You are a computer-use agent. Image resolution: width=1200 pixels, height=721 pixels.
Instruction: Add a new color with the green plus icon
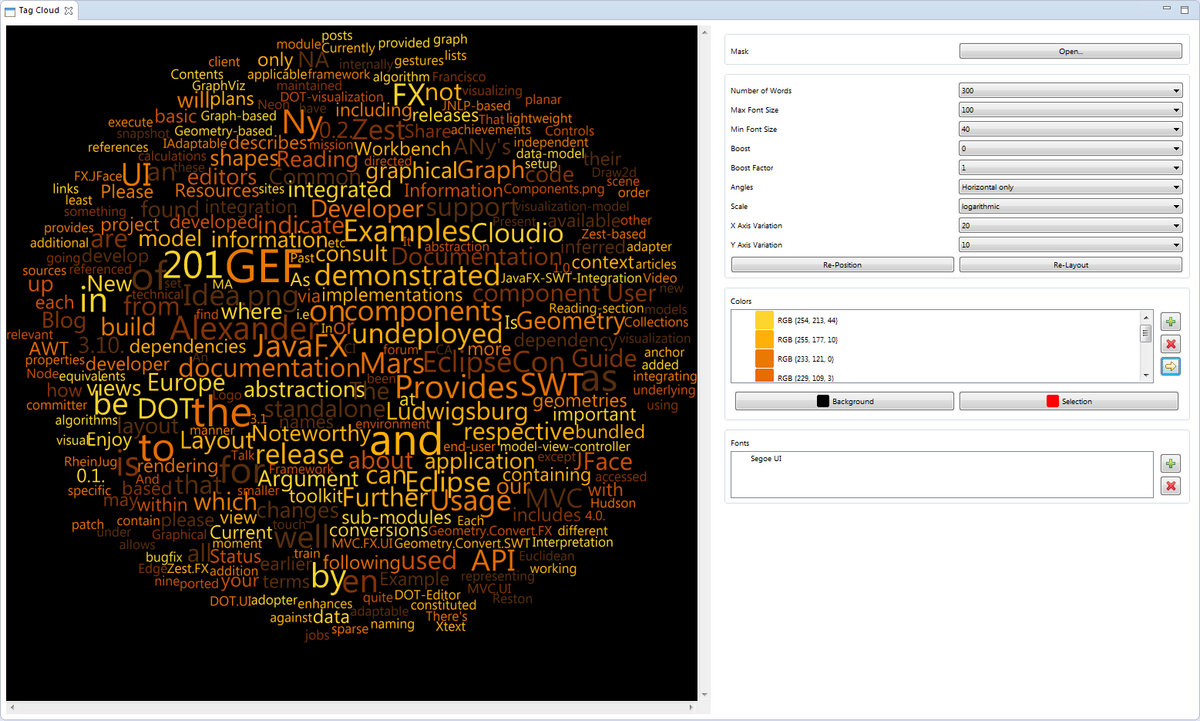pos(1170,321)
